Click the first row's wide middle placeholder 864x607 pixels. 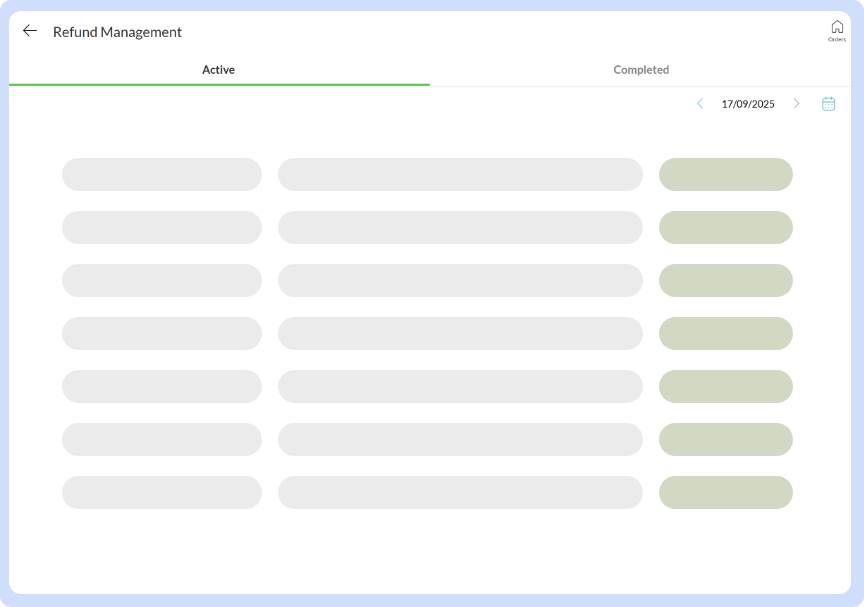click(x=460, y=174)
